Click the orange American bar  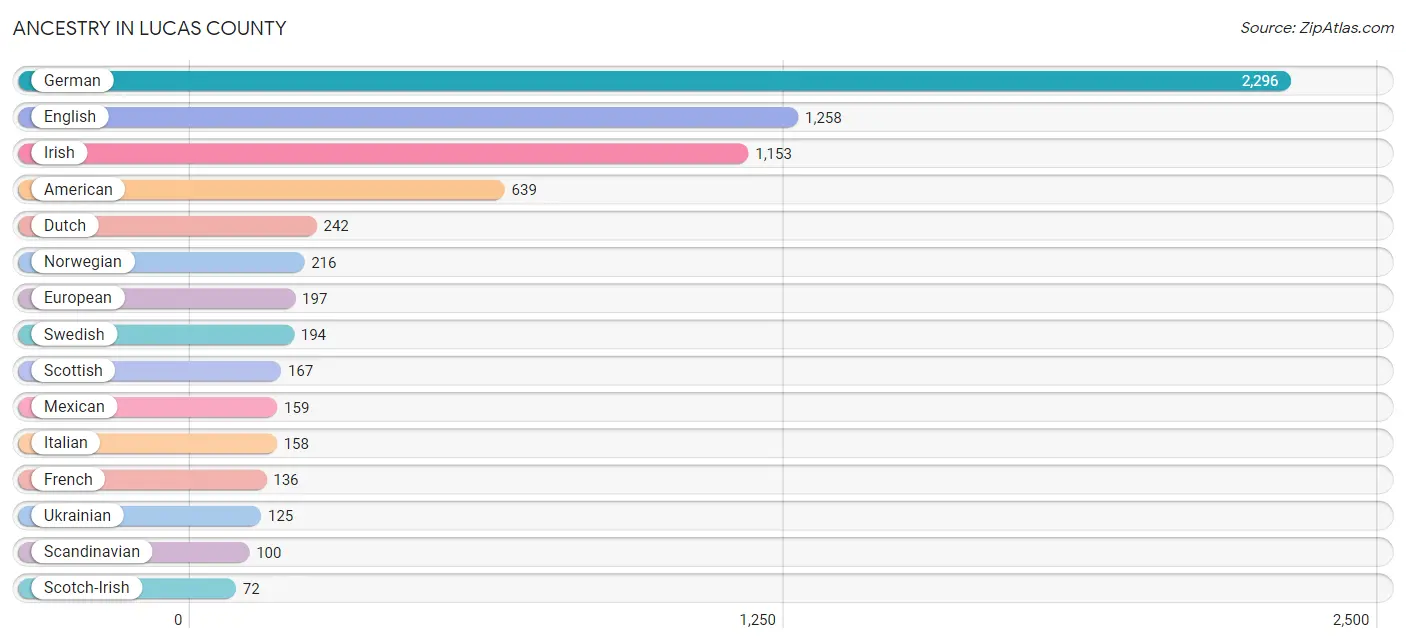point(261,189)
